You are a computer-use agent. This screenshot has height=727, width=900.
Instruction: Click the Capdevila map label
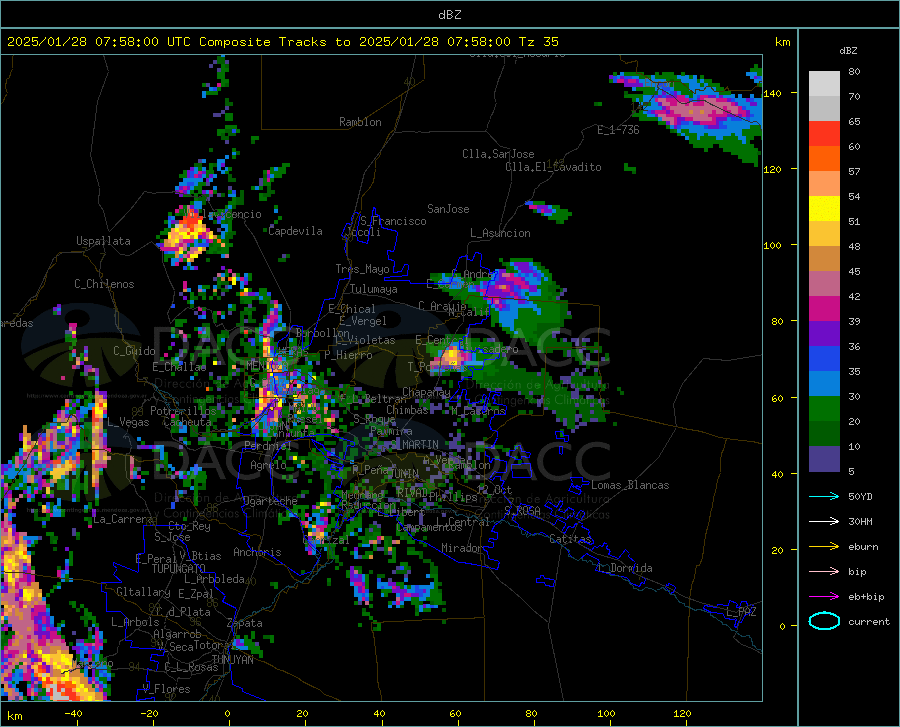(295, 231)
